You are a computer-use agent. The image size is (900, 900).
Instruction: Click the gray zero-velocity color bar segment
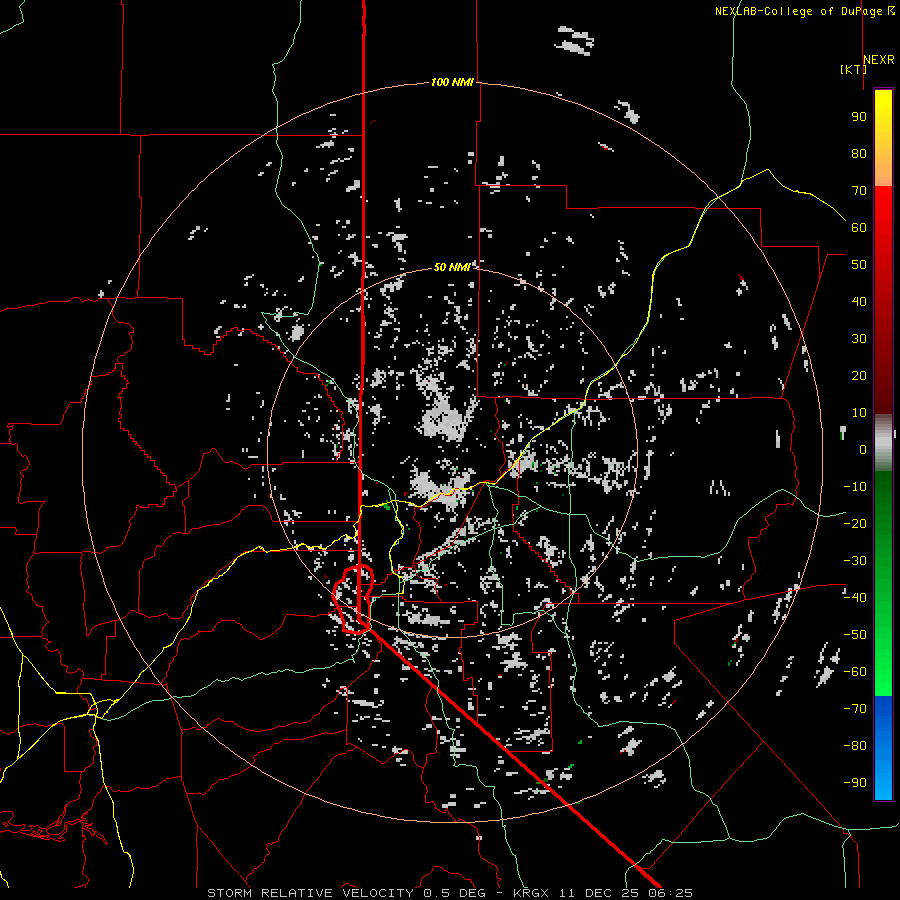(x=883, y=443)
